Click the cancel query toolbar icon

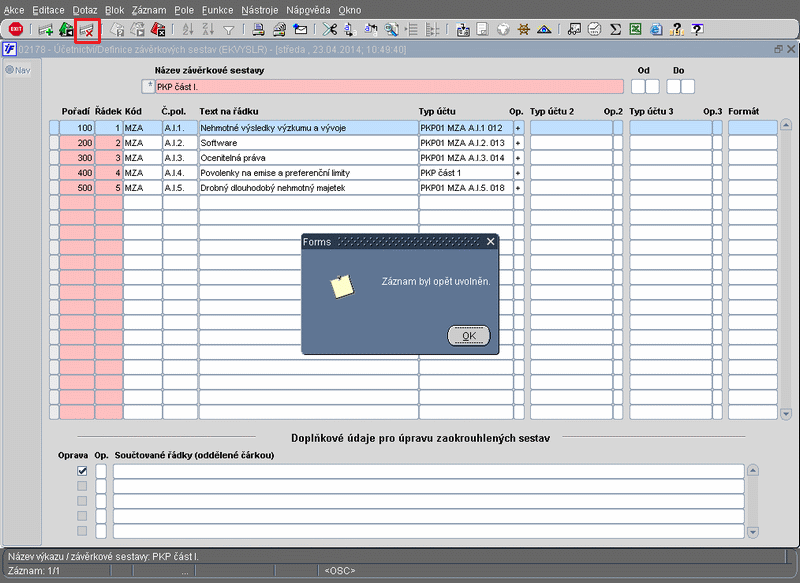coord(158,30)
